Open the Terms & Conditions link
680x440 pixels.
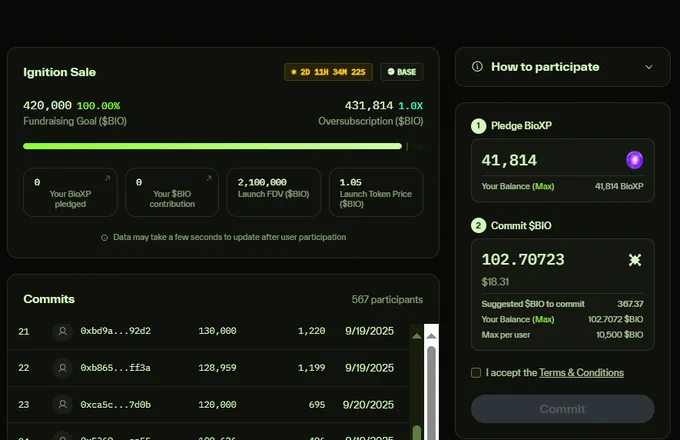click(x=581, y=373)
